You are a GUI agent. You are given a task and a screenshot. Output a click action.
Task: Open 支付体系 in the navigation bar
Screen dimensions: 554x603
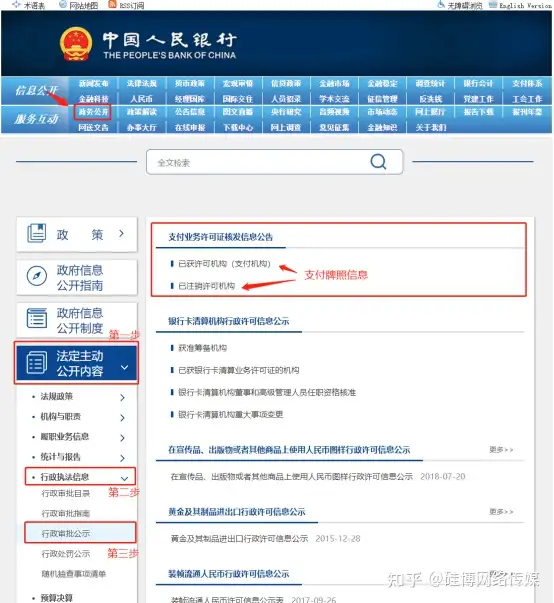[x=527, y=83]
